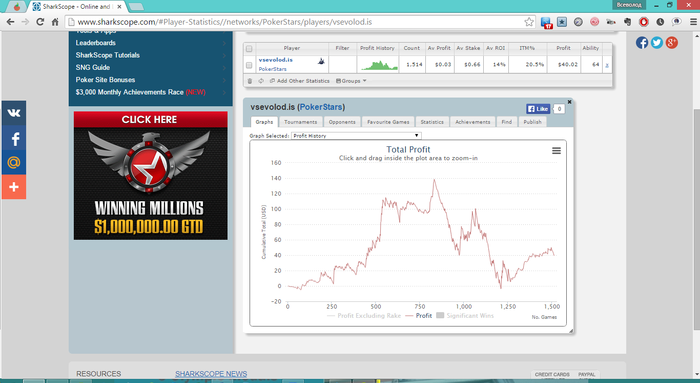This screenshot has width=700, height=383.
Task: Visit SharkScope Facebook page round icon
Action: click(x=642, y=43)
